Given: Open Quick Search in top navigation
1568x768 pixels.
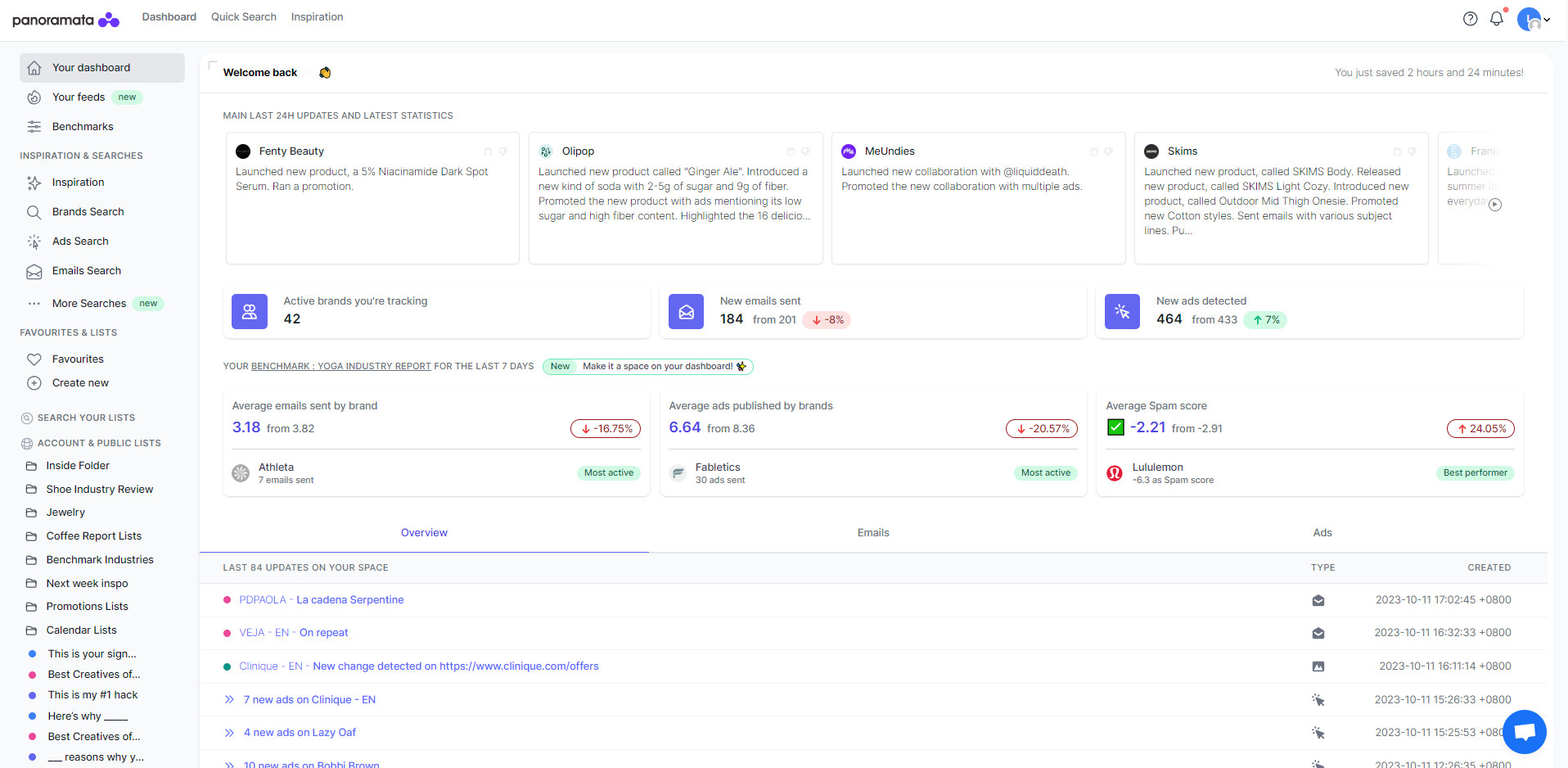Looking at the screenshot, I should (x=243, y=17).
